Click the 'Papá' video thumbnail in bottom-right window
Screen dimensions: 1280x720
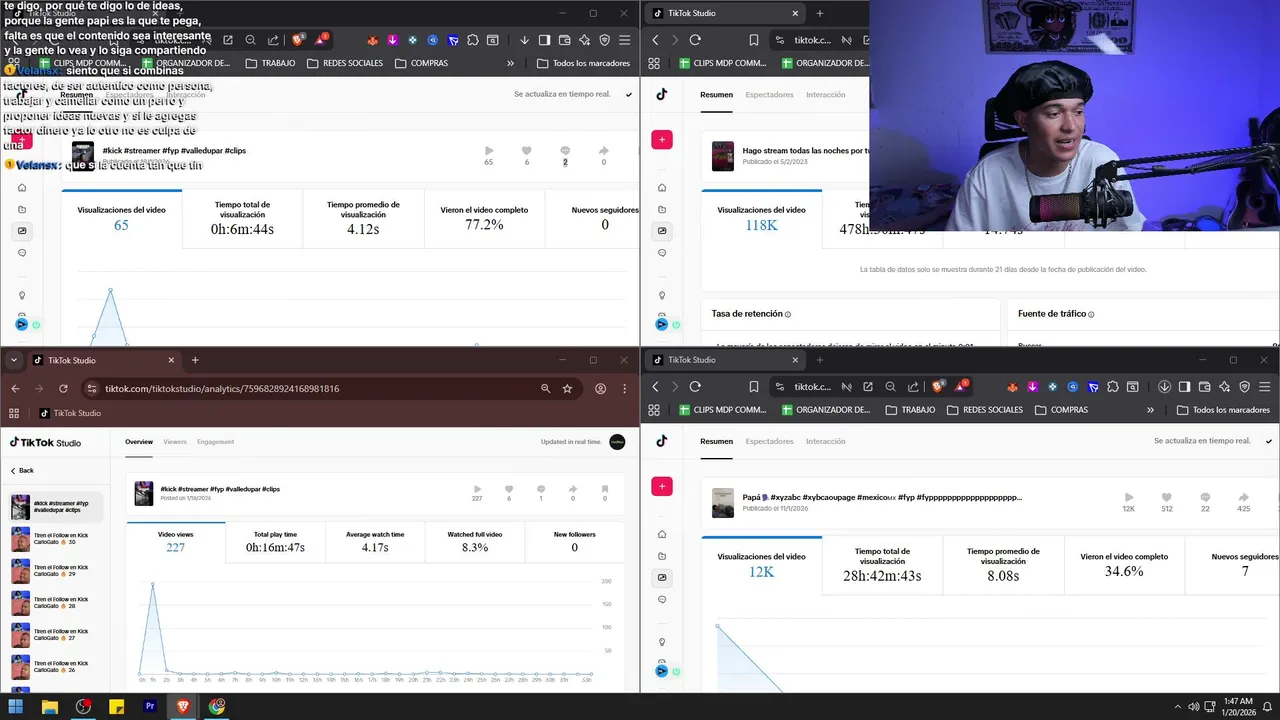point(723,503)
